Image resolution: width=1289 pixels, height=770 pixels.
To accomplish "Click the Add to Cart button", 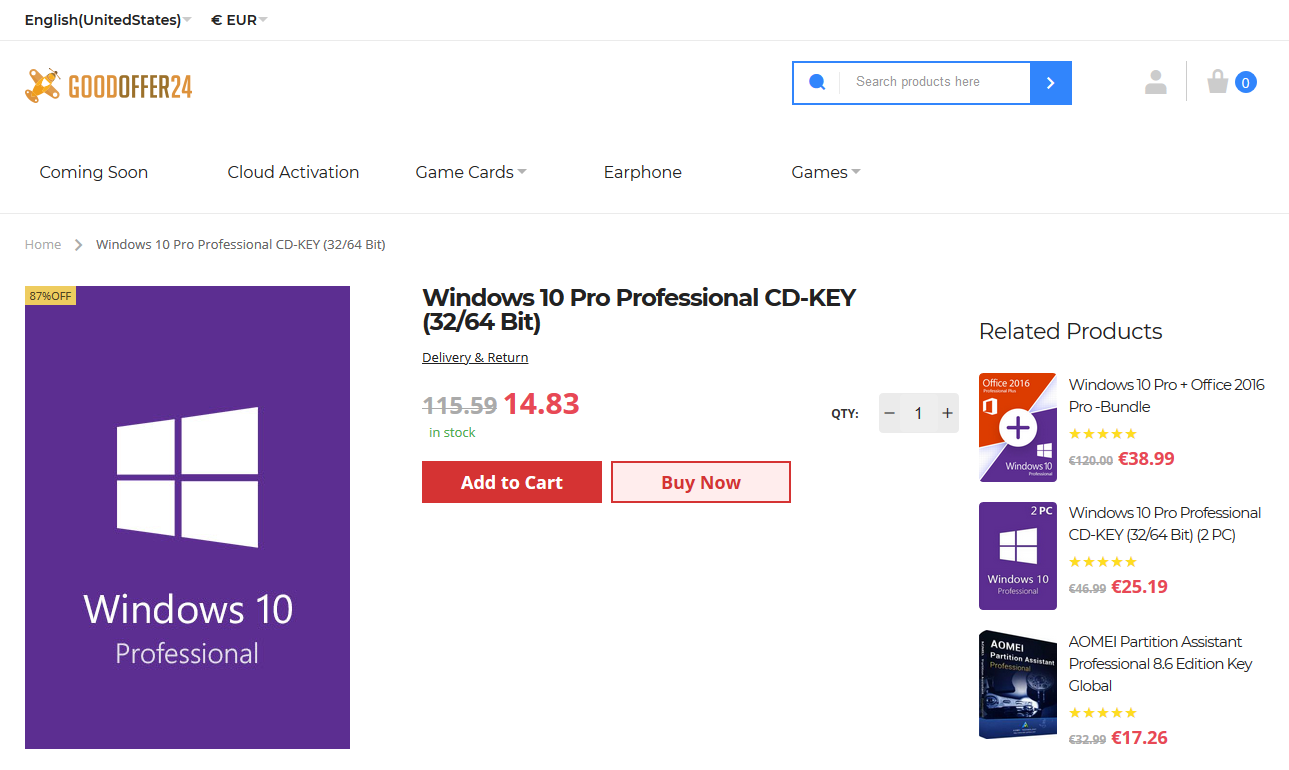I will click(512, 482).
